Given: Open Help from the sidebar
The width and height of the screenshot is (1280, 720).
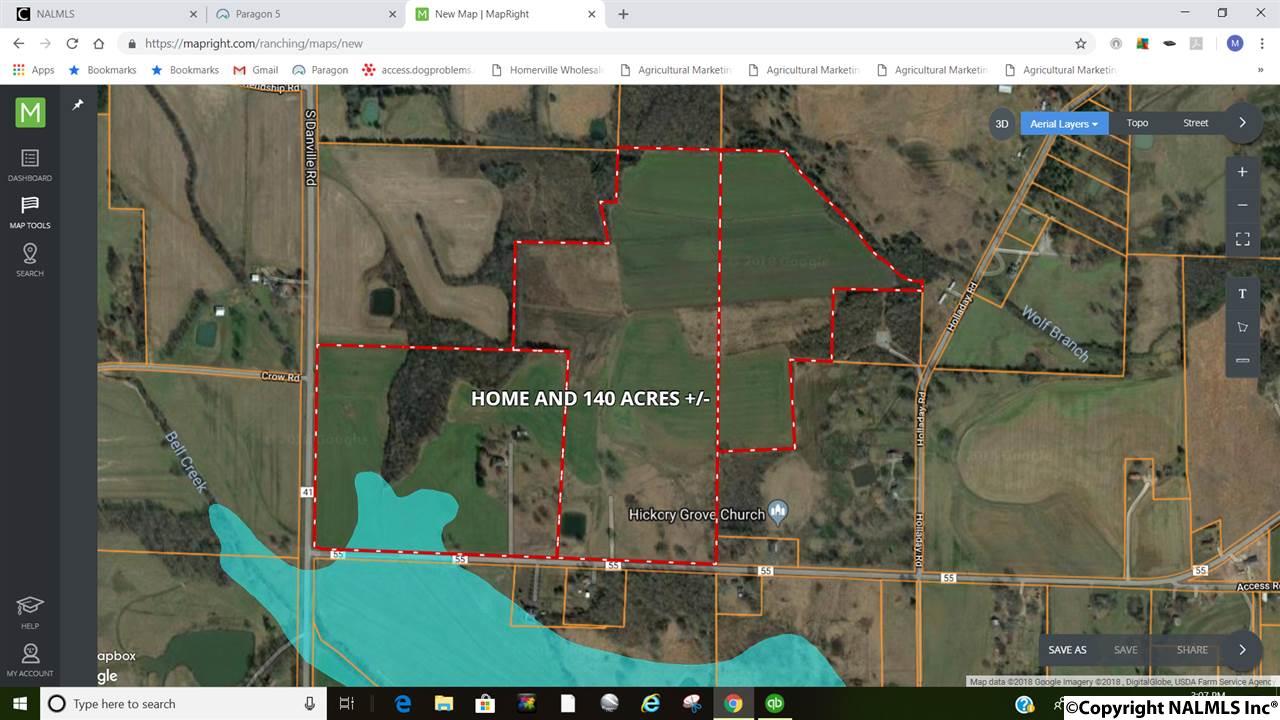Looking at the screenshot, I should (x=30, y=612).
